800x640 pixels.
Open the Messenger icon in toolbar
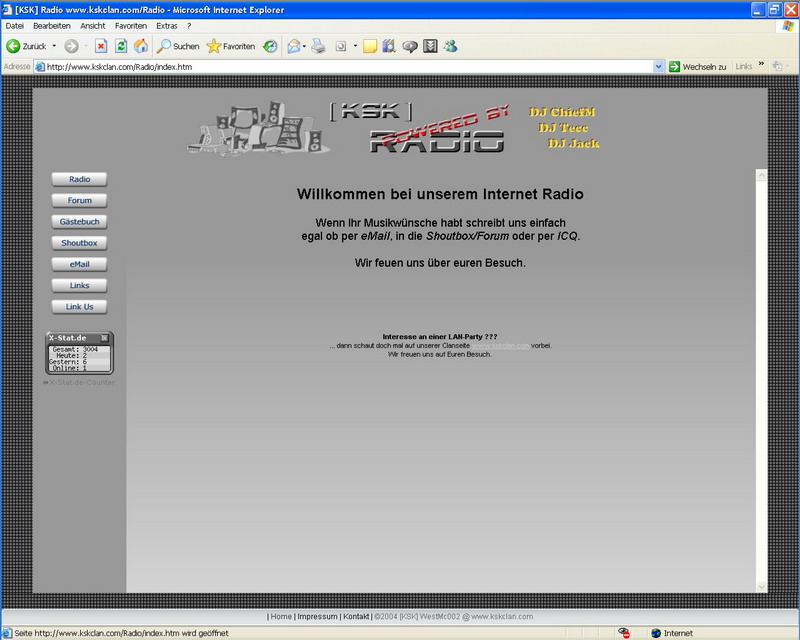tap(450, 46)
